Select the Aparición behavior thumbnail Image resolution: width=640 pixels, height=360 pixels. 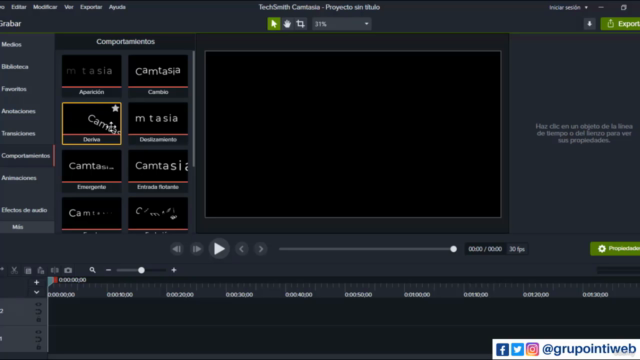91,76
